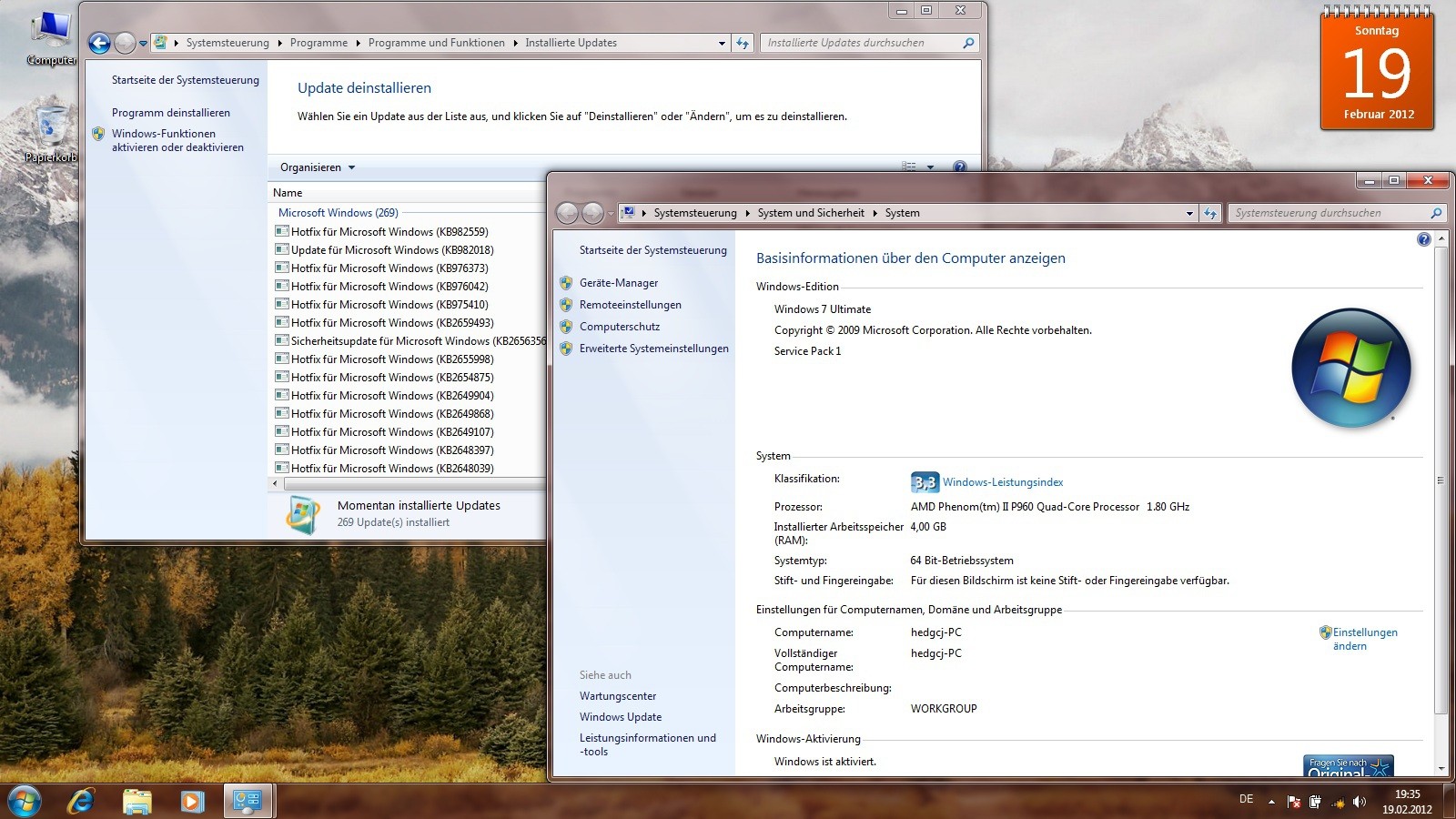The image size is (1456, 819).
Task: Select Update KB982018 entry
Action: [392, 250]
